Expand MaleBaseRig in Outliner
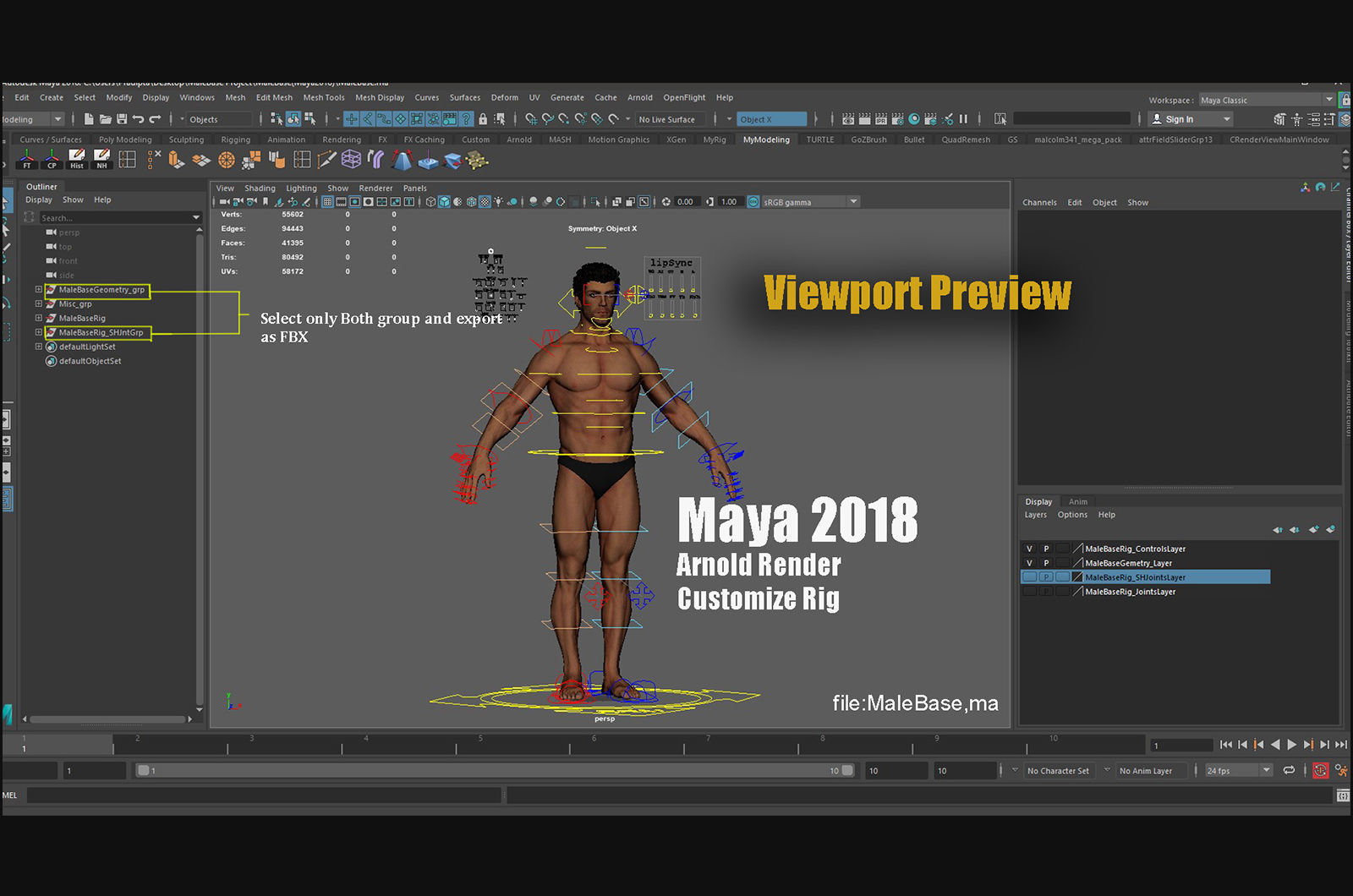 pos(38,318)
